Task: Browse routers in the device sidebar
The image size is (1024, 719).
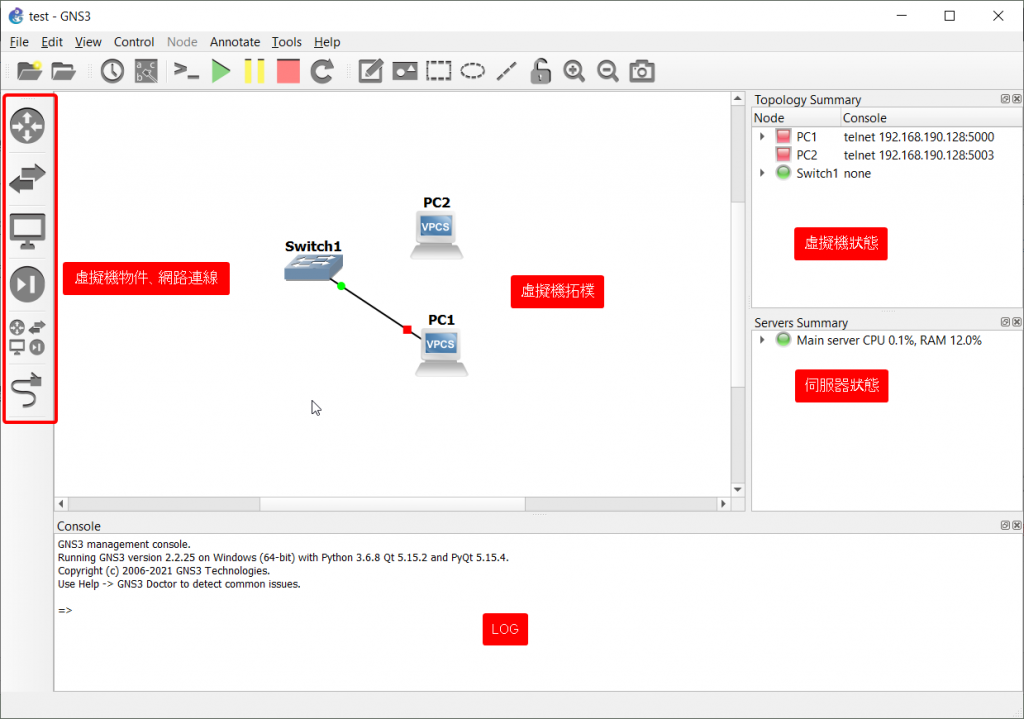Action: tap(27, 125)
